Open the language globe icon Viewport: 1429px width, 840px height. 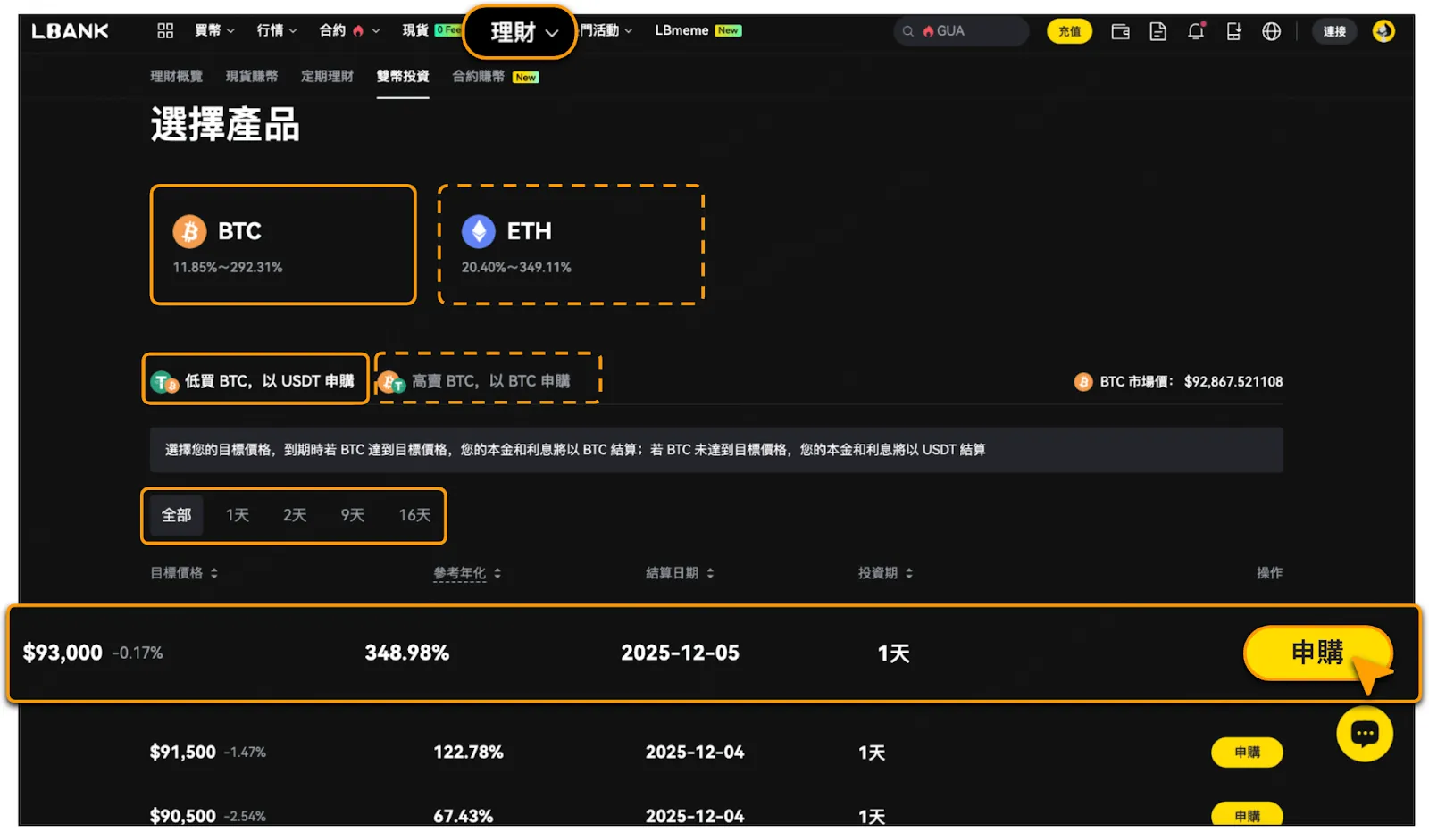(1271, 32)
